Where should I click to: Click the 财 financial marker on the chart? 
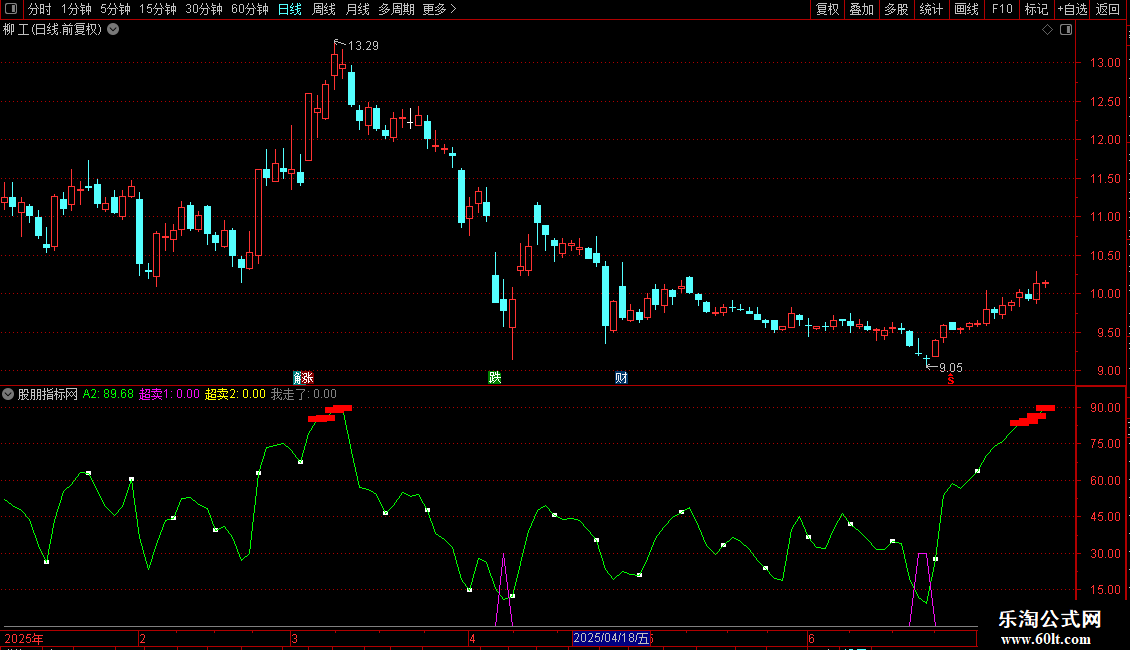point(621,378)
